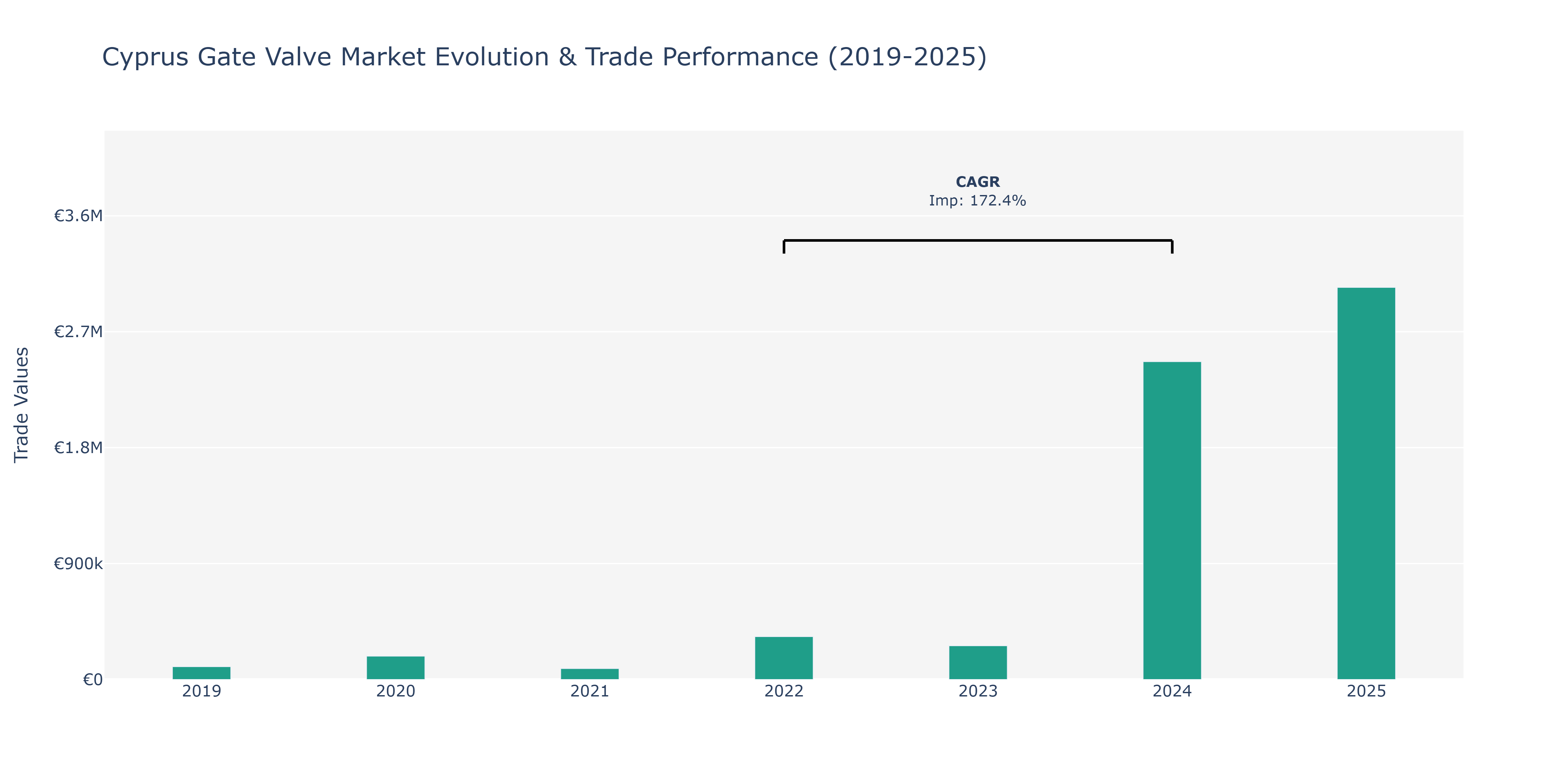This screenshot has height=784, width=1568.
Task: Click the bold CAGR annotation label
Action: point(978,182)
